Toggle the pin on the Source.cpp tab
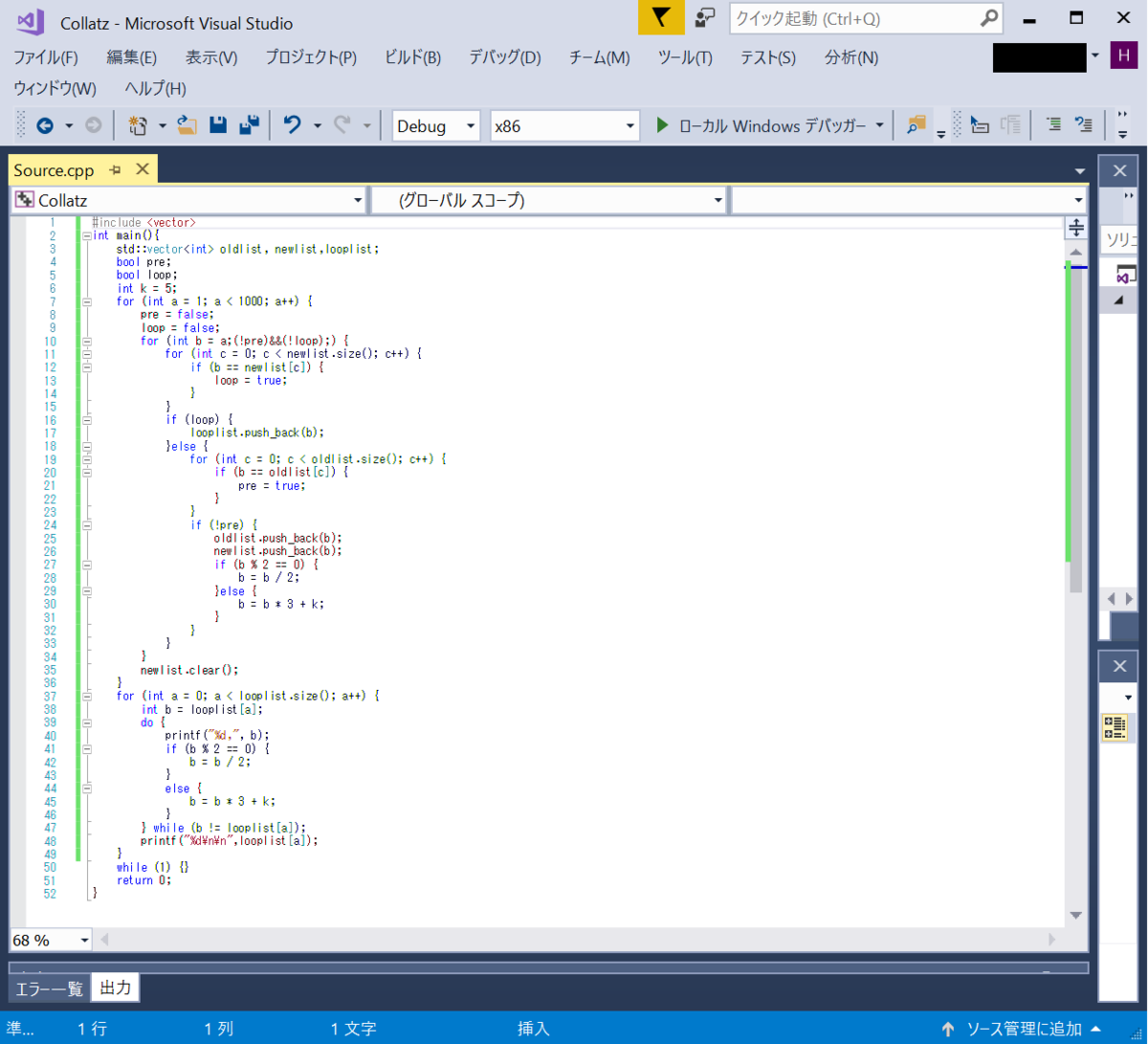Screen dimensions: 1148x1044 (115, 170)
